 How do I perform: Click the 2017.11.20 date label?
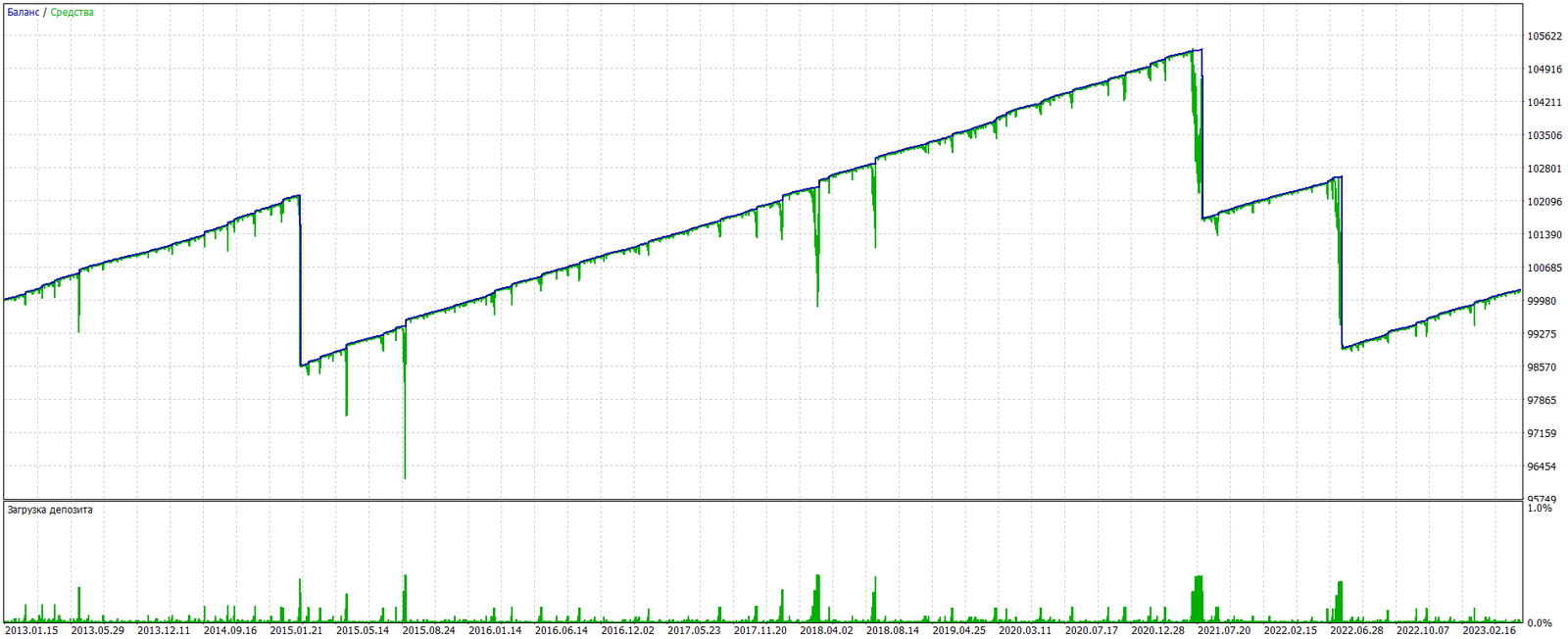coord(760,630)
